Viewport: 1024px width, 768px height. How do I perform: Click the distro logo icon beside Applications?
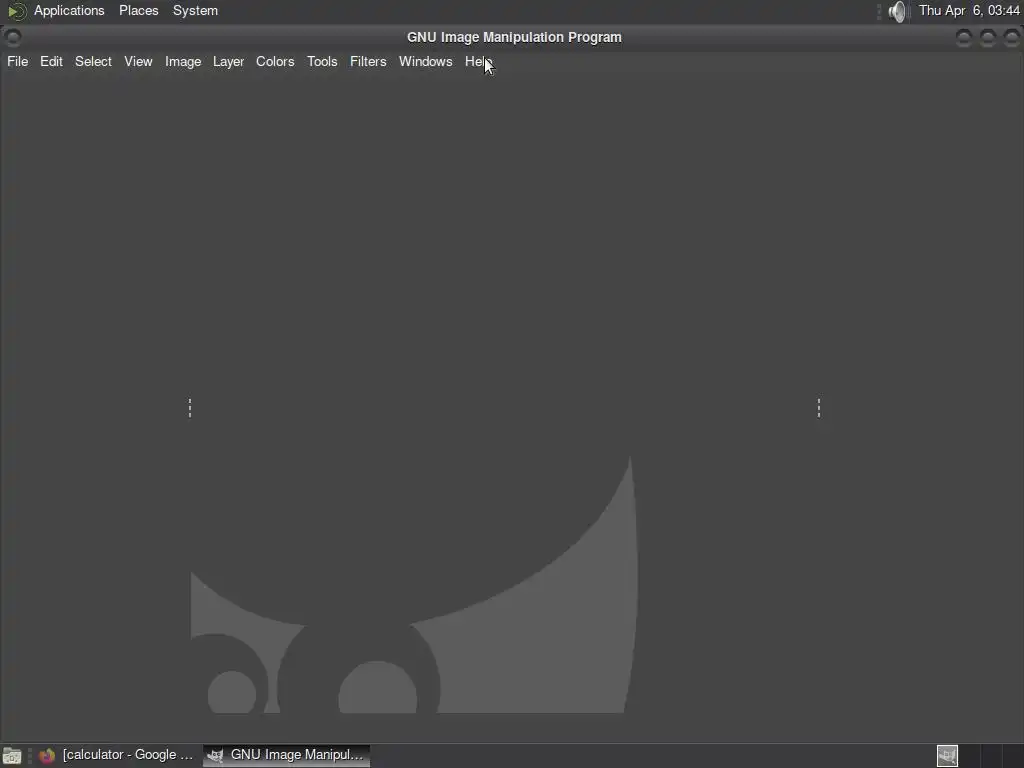coord(16,11)
